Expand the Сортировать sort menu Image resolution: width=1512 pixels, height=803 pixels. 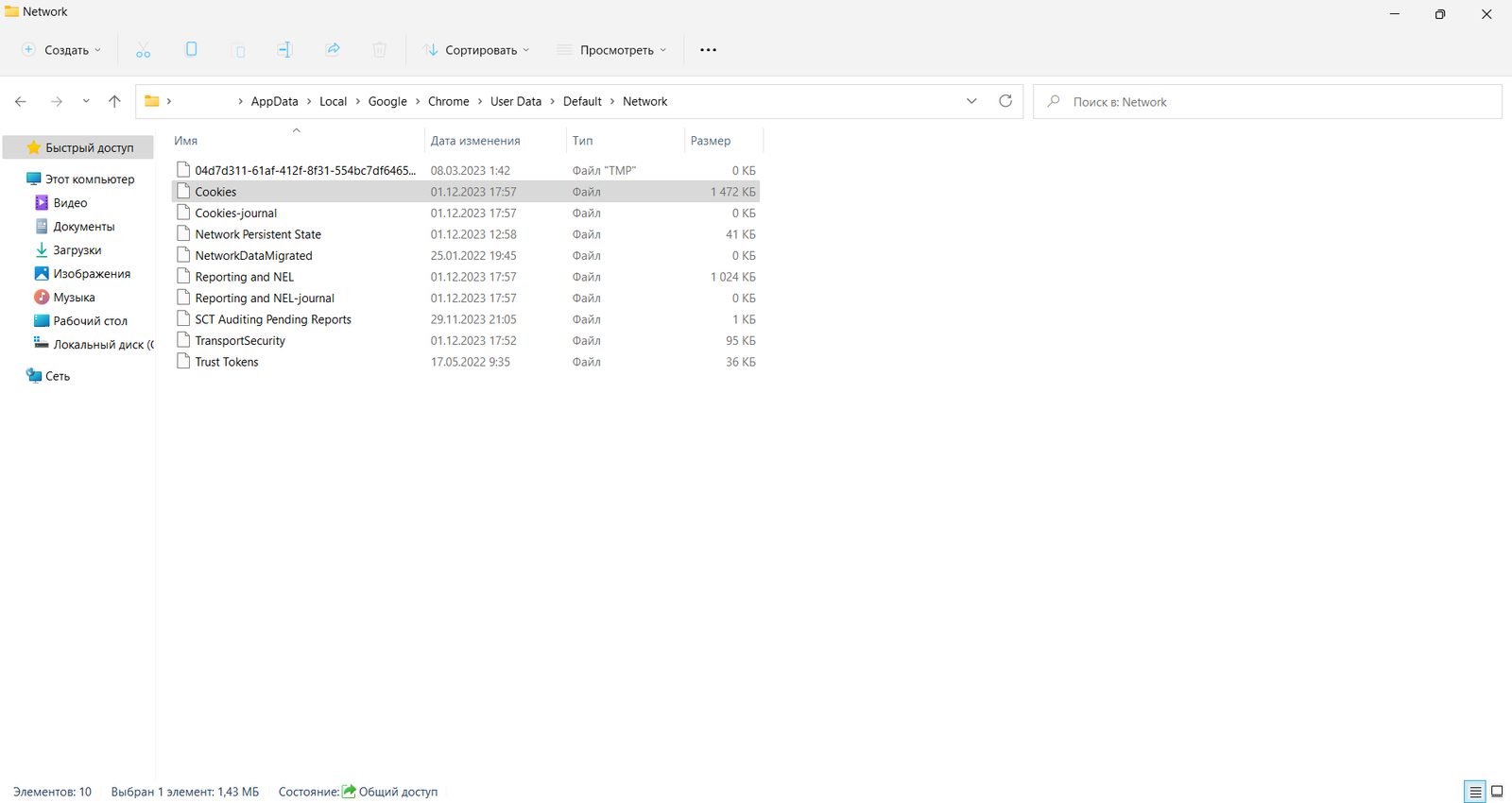pos(476,50)
